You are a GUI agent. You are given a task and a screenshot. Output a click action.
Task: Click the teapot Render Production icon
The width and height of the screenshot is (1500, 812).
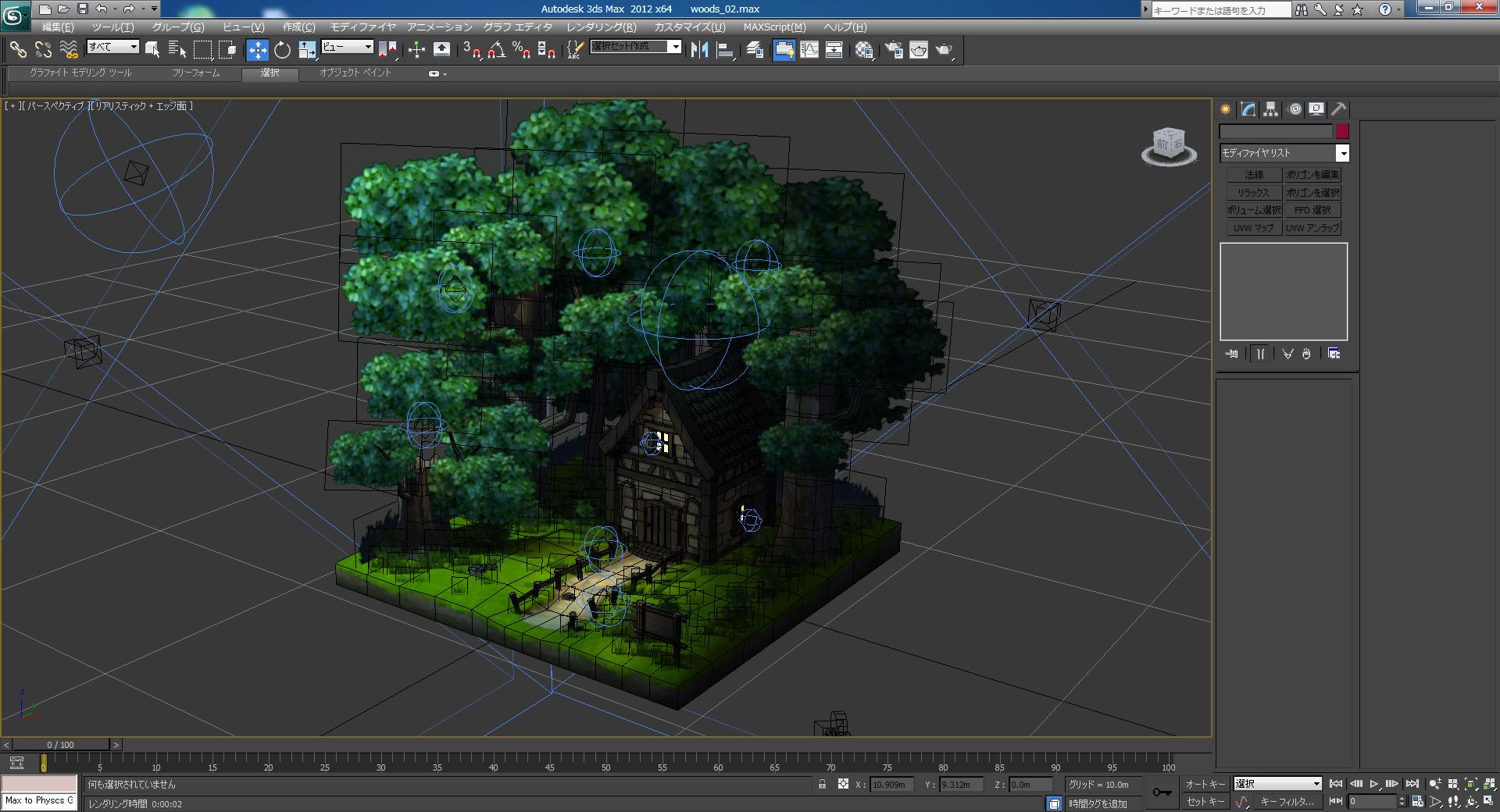click(x=944, y=50)
